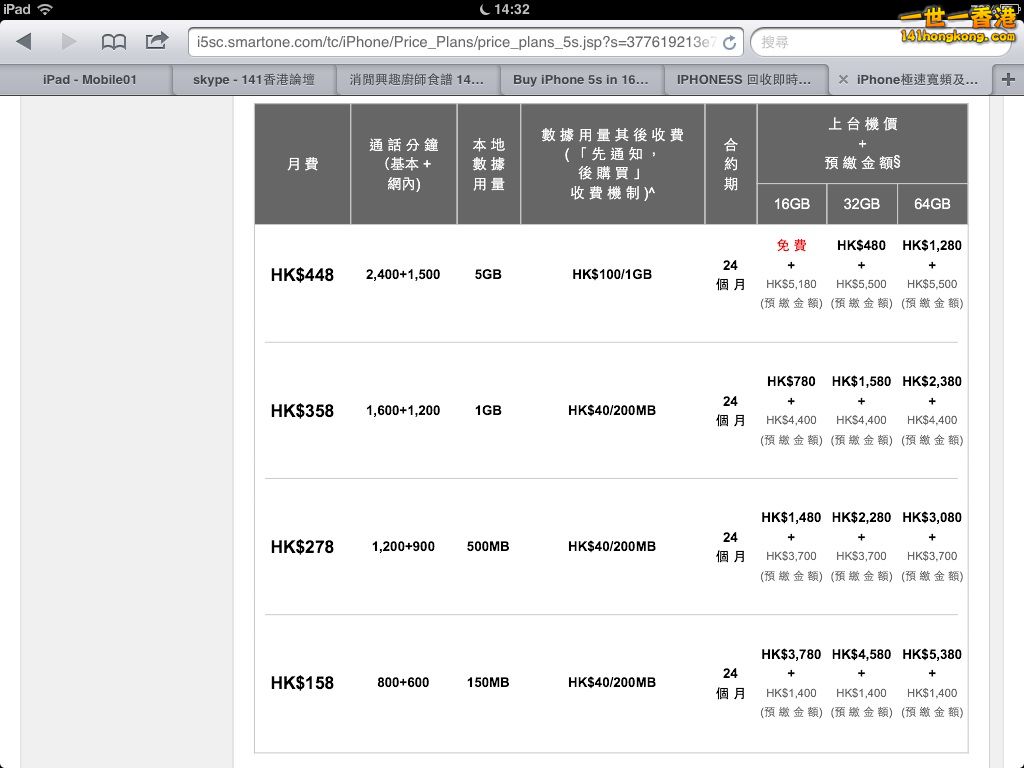Select the HK$448 monthly plan
The image size is (1024, 768).
click(x=302, y=275)
